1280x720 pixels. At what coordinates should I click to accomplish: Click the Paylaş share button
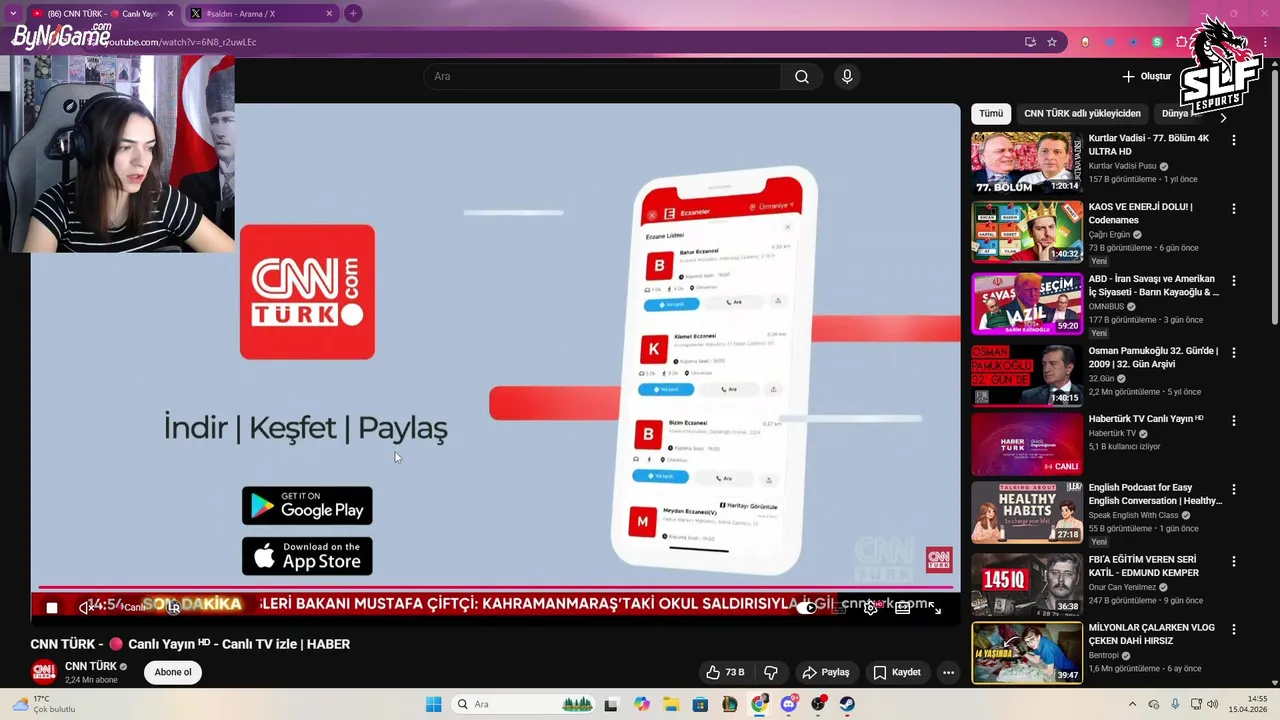pyautogui.click(x=826, y=672)
